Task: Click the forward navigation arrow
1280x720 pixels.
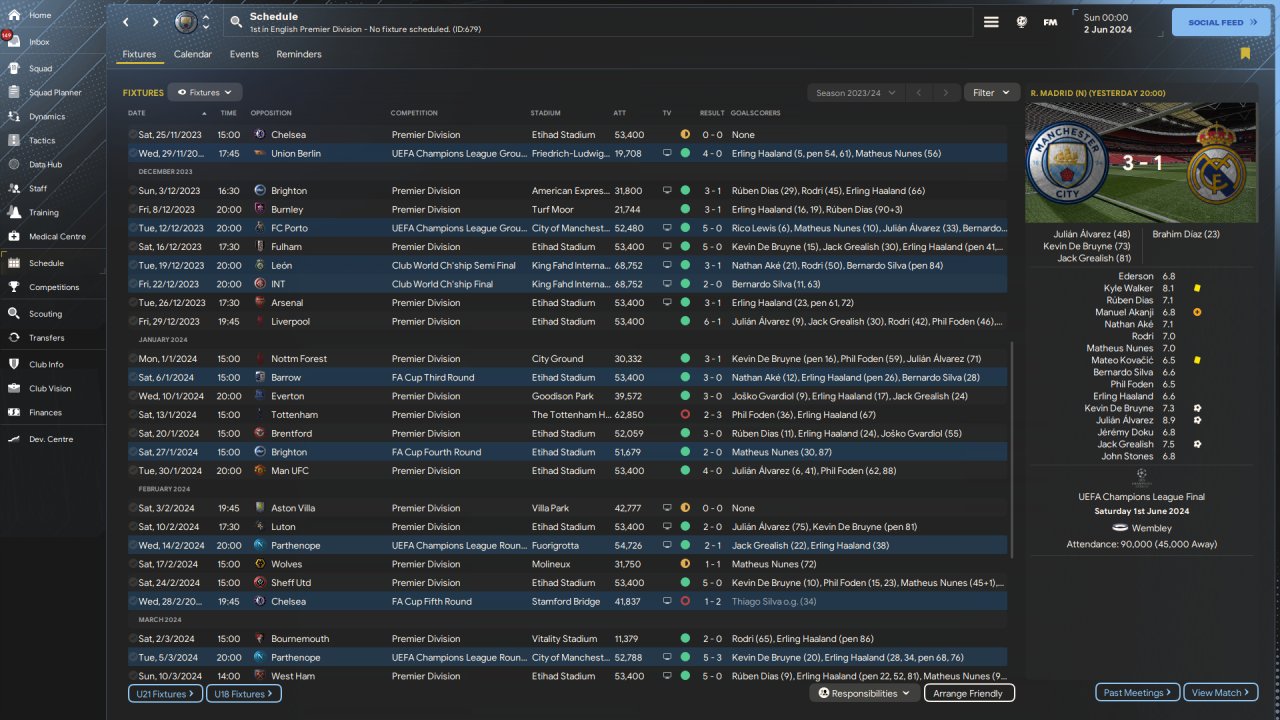Action: pos(155,22)
